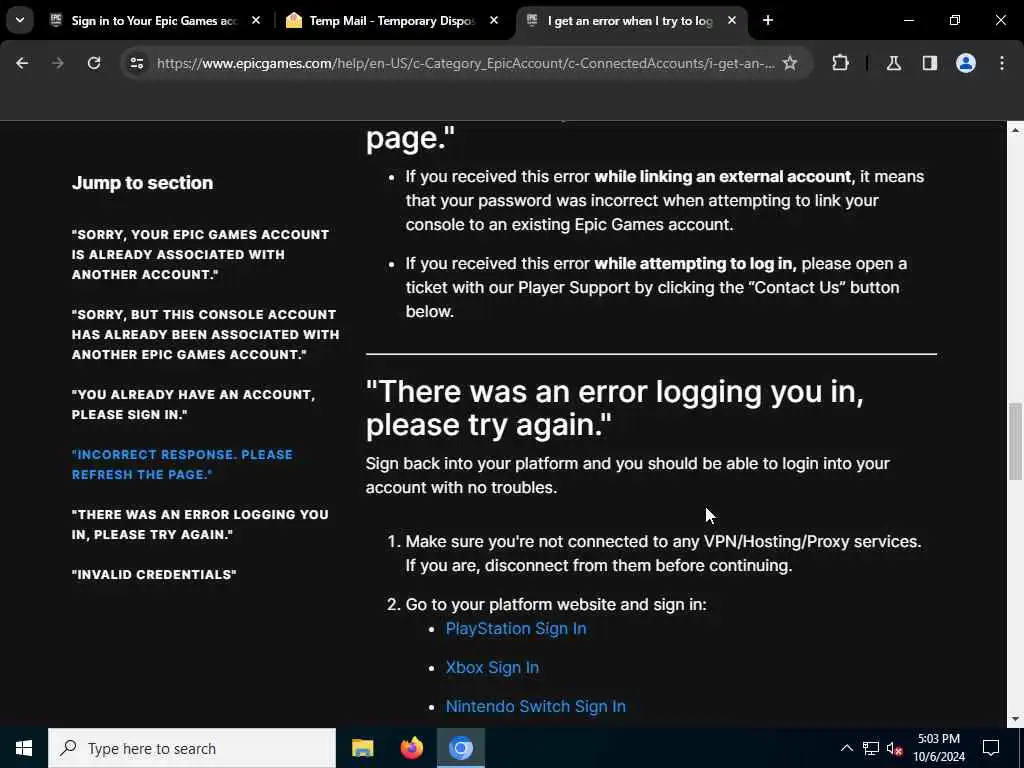Bookmark this page with the star icon

point(790,63)
